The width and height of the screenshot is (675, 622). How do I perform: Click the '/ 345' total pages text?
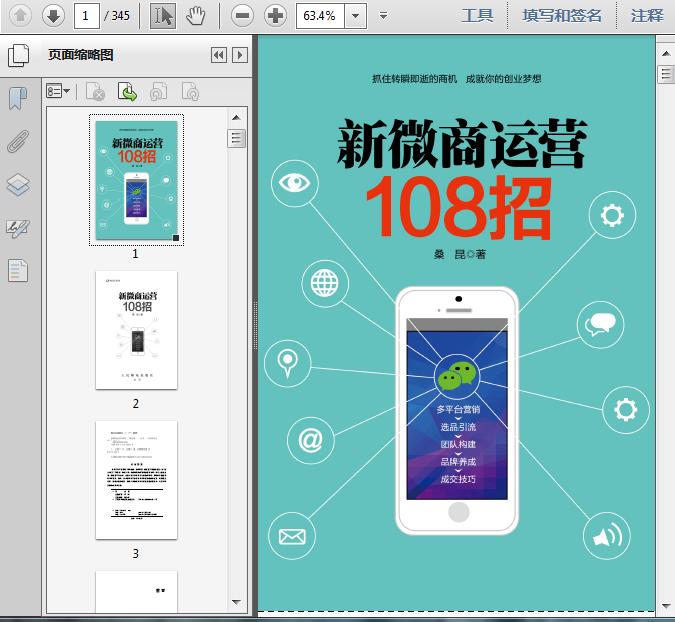point(117,16)
